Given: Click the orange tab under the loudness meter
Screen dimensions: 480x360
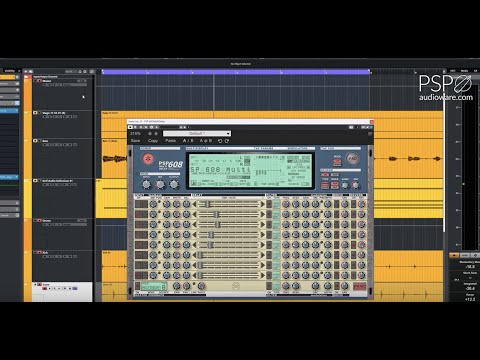Looking at the screenshot, I should pos(454,255).
